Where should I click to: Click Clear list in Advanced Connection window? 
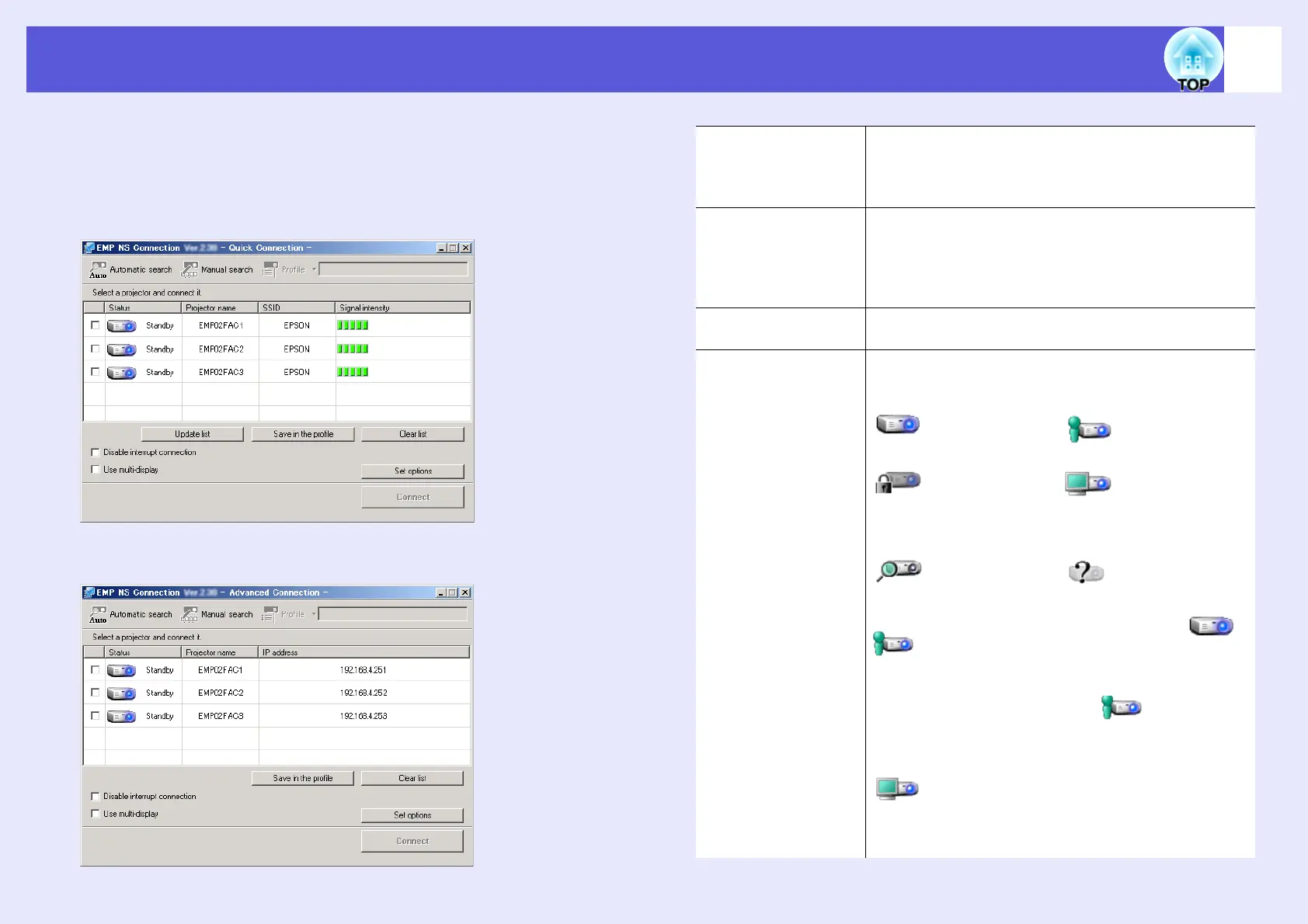(x=412, y=778)
